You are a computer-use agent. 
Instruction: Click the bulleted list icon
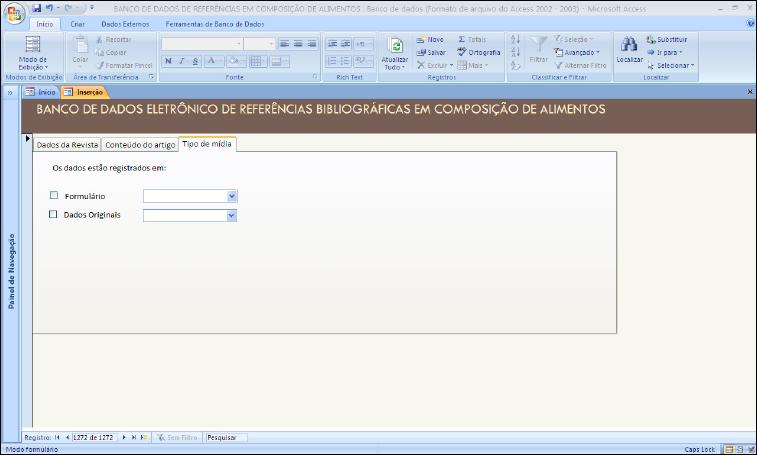point(346,61)
